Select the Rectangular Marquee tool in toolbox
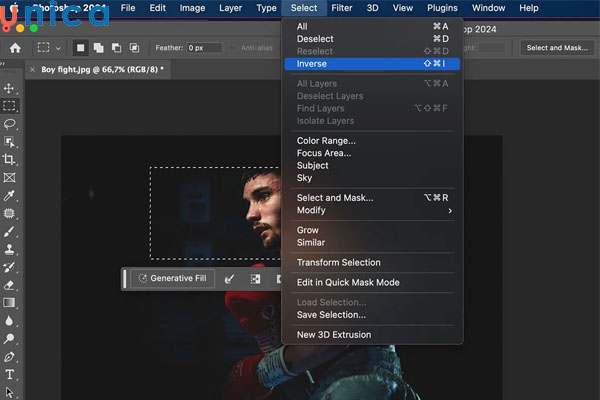Image resolution: width=600 pixels, height=400 pixels. coord(10,106)
